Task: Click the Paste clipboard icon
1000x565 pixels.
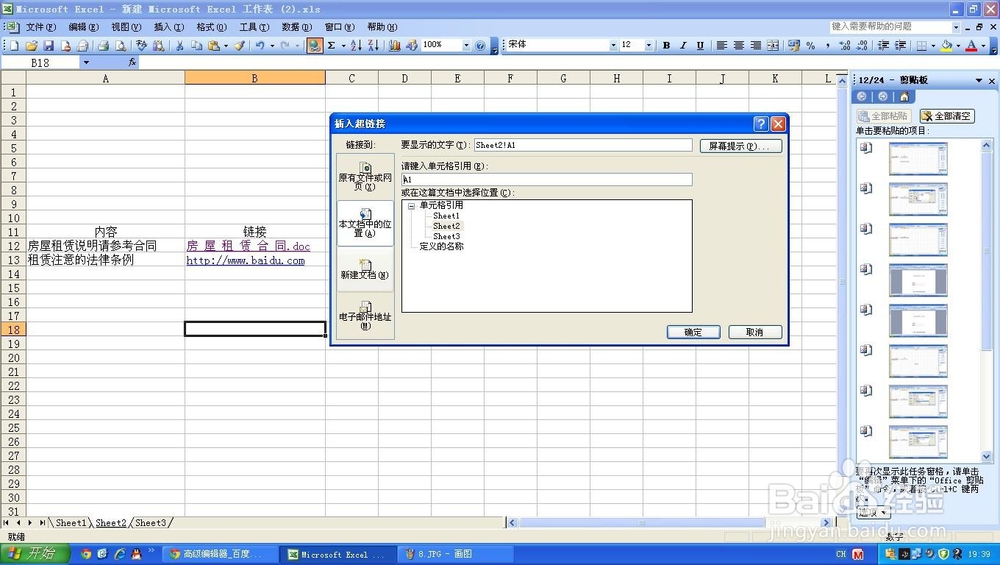Action: pyautogui.click(x=214, y=45)
